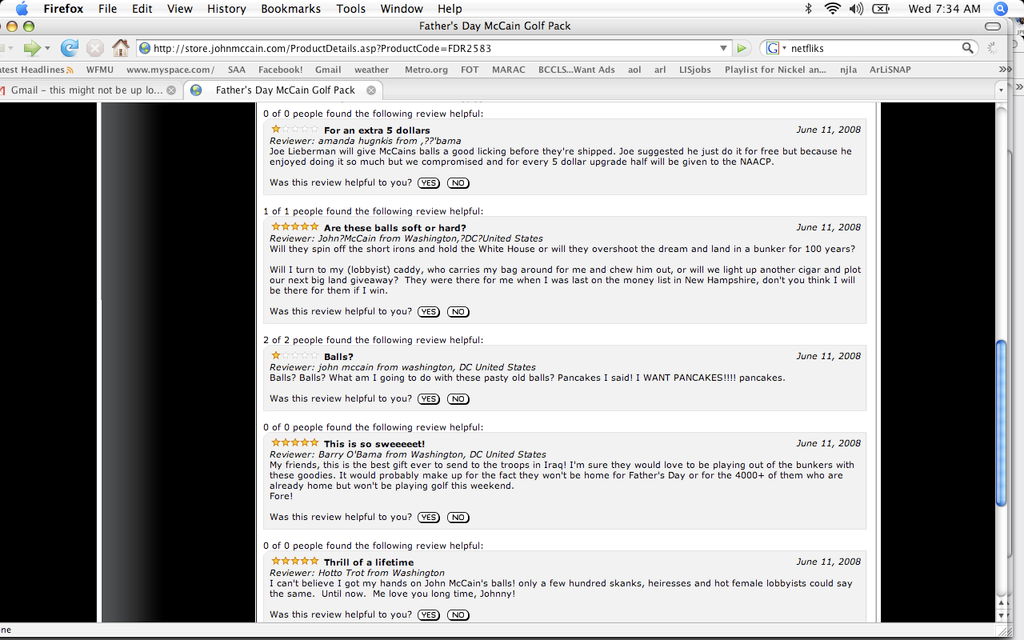Vote NO on the 'Balls?' review
The width and height of the screenshot is (1024, 640).
[x=458, y=399]
